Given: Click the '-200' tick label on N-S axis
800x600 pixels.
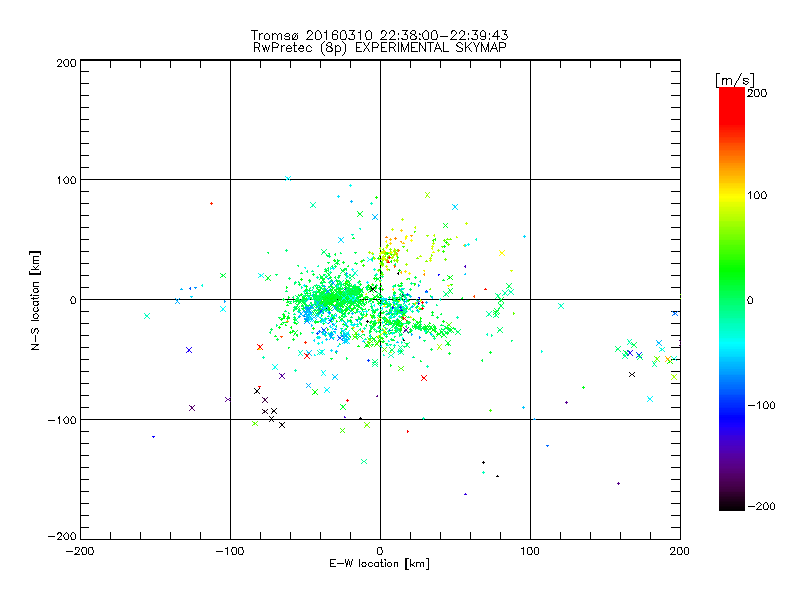Looking at the screenshot, I should click(62, 536).
